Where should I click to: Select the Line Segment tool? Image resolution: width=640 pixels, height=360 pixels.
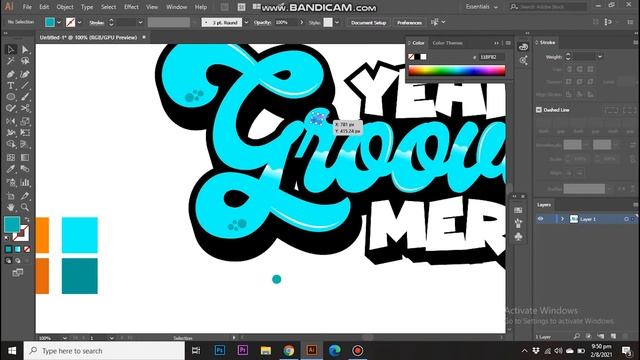coord(25,85)
